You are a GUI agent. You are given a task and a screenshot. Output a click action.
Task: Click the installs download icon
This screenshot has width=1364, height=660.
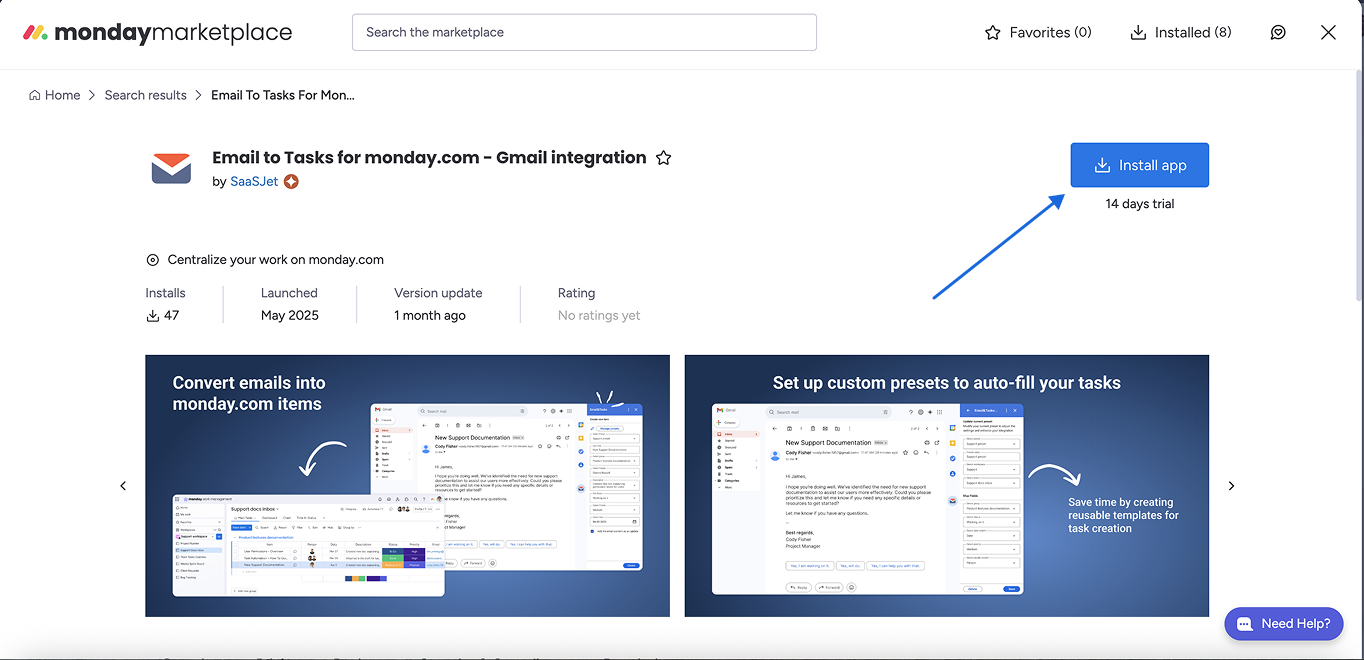point(153,316)
